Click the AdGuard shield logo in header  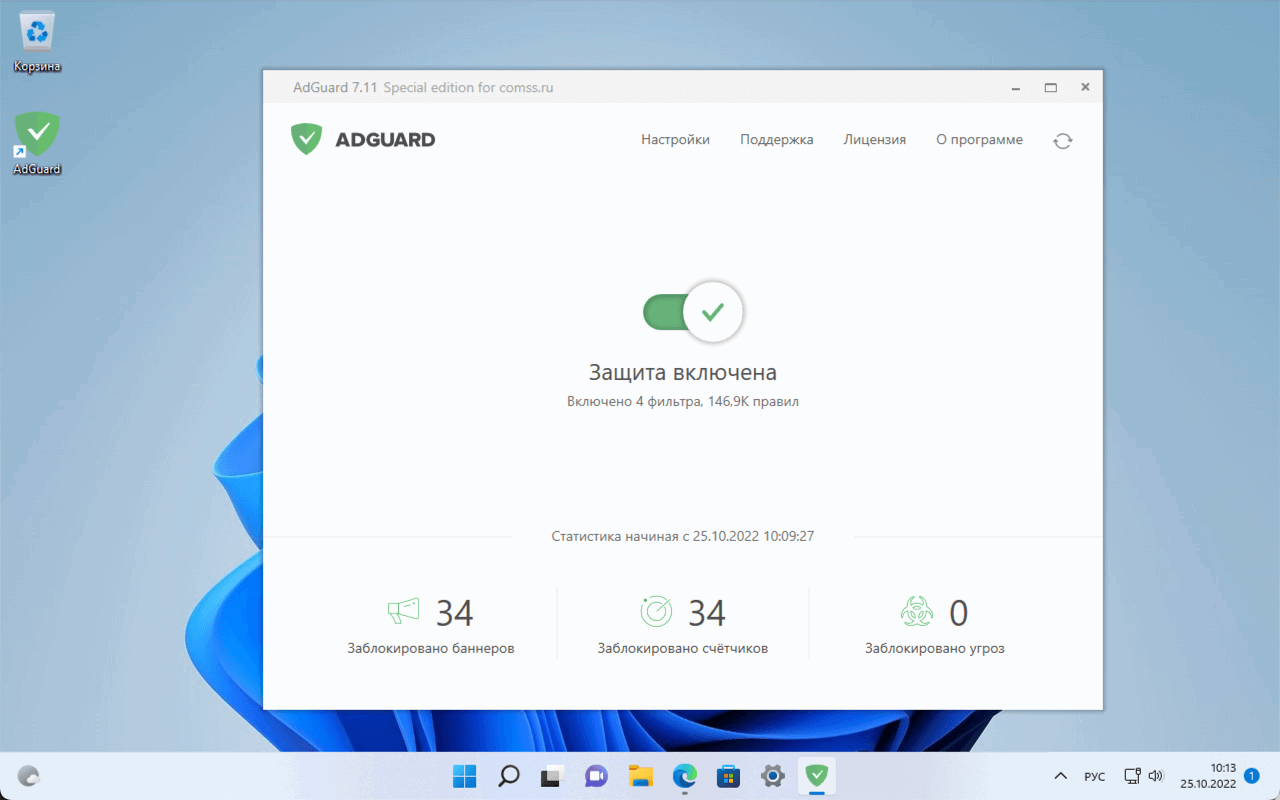(306, 139)
